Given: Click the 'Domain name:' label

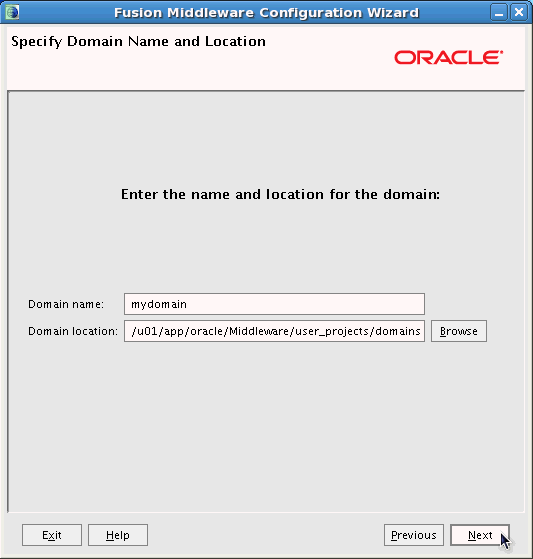Looking at the screenshot, I should tap(66, 304).
